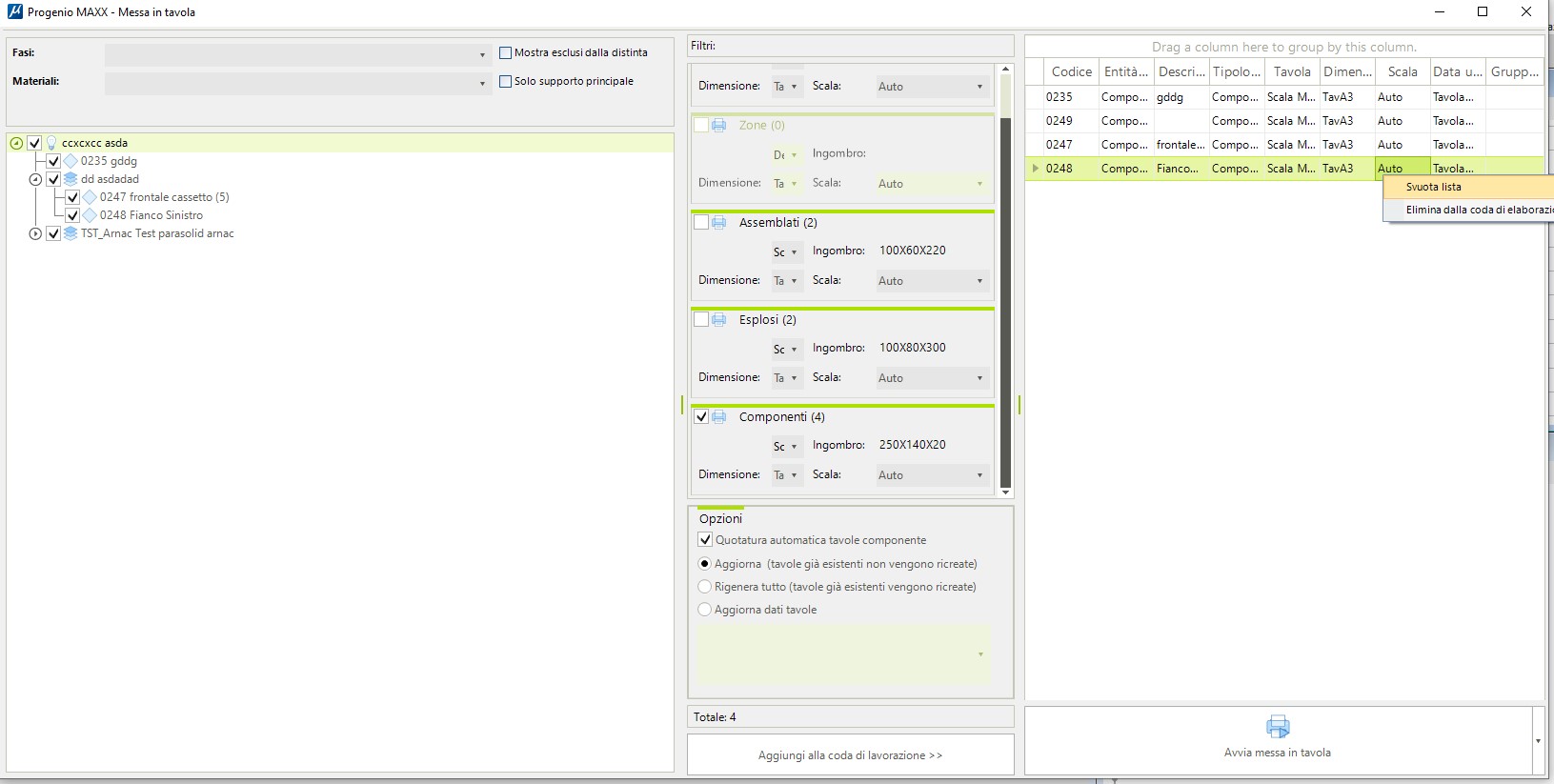Image resolution: width=1554 pixels, height=784 pixels.
Task: Open Sc dropdown in Componenti section
Action: coord(786,446)
